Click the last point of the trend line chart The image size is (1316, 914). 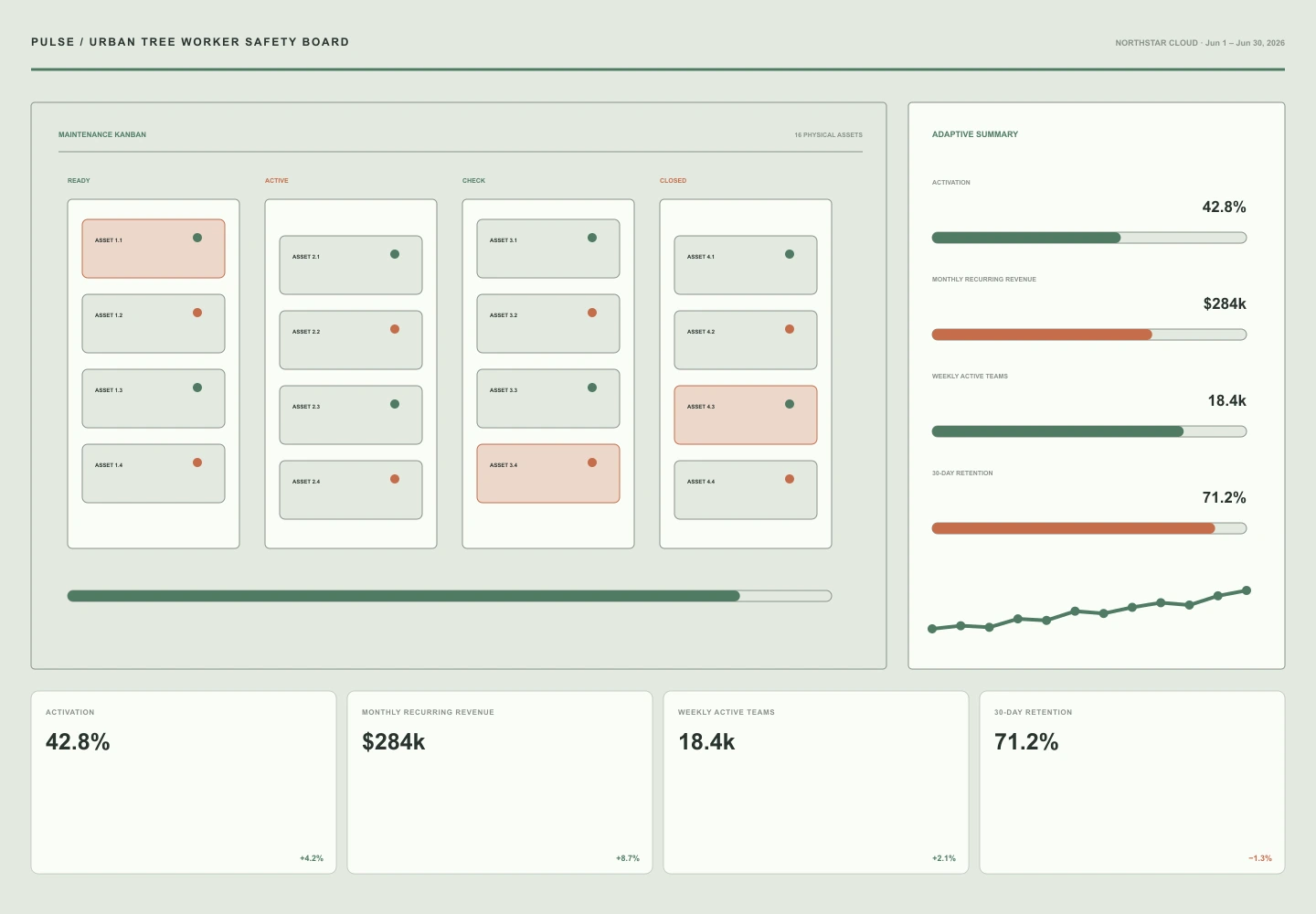click(1247, 590)
